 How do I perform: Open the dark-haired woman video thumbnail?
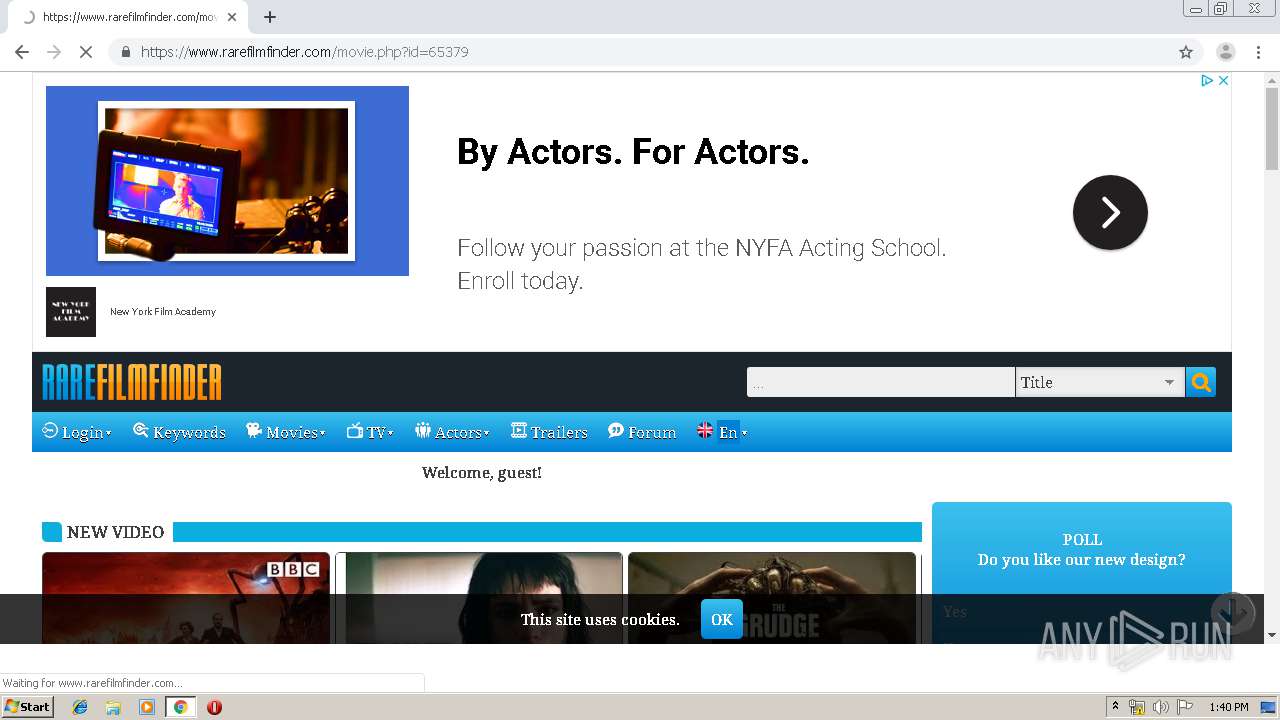(479, 598)
